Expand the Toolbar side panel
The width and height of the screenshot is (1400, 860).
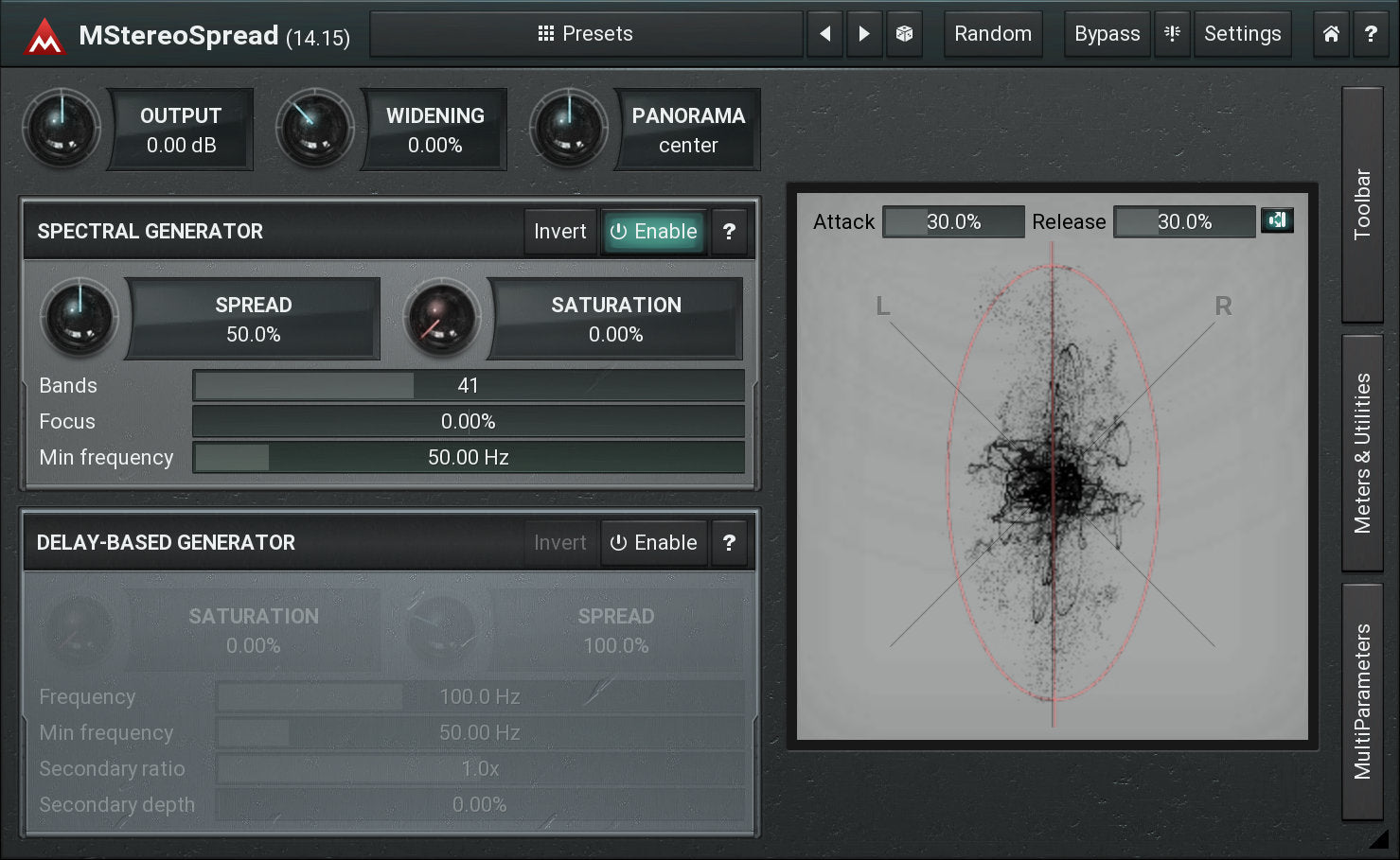point(1362,204)
